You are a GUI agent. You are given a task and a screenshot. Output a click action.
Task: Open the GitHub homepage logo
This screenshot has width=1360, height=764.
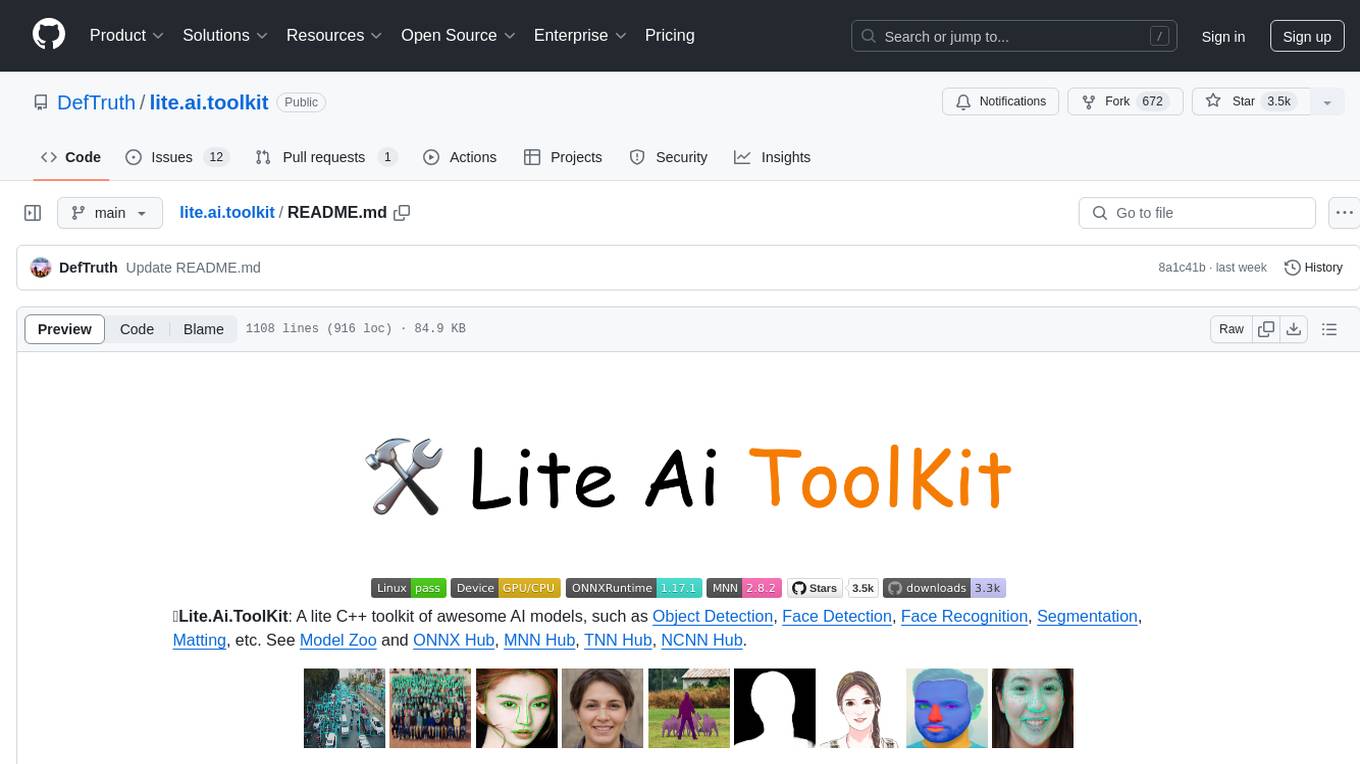click(49, 35)
